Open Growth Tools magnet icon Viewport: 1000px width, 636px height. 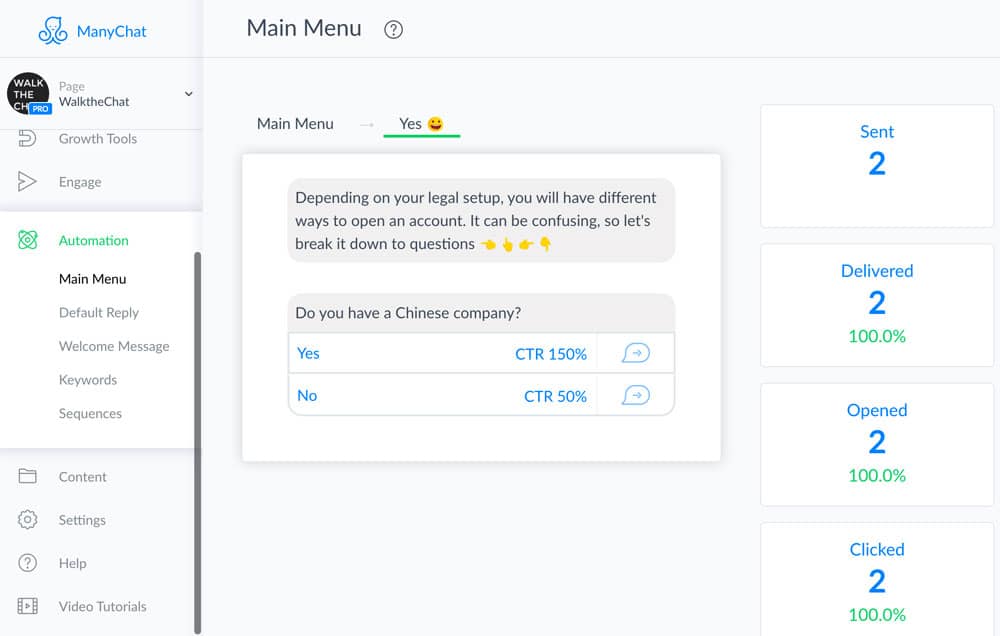coord(28,139)
